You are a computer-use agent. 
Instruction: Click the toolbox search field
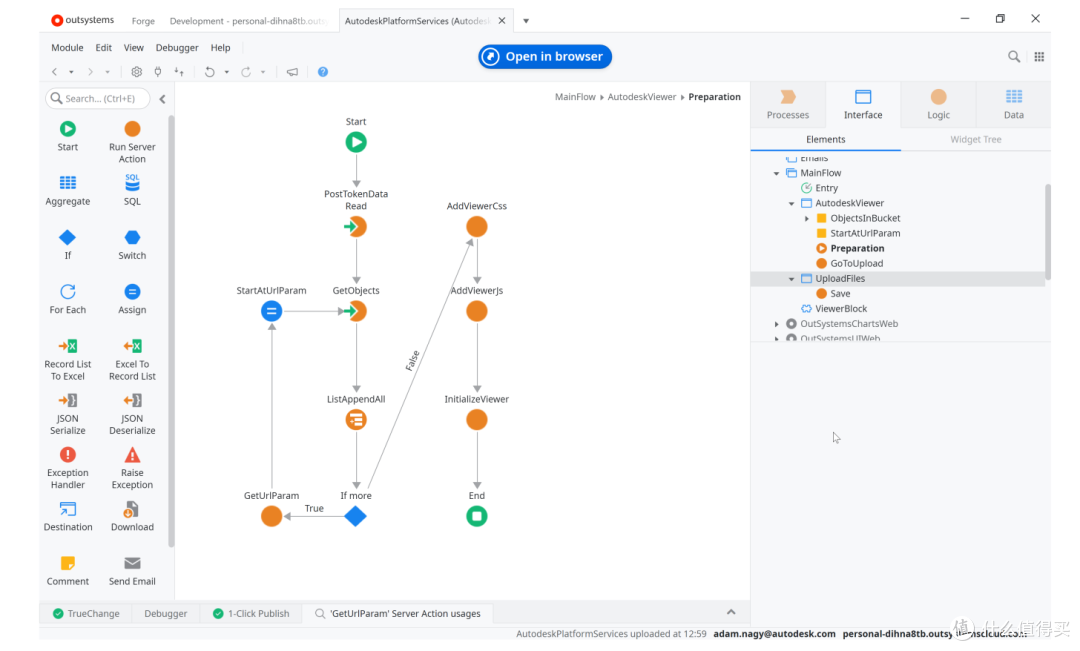click(98, 99)
